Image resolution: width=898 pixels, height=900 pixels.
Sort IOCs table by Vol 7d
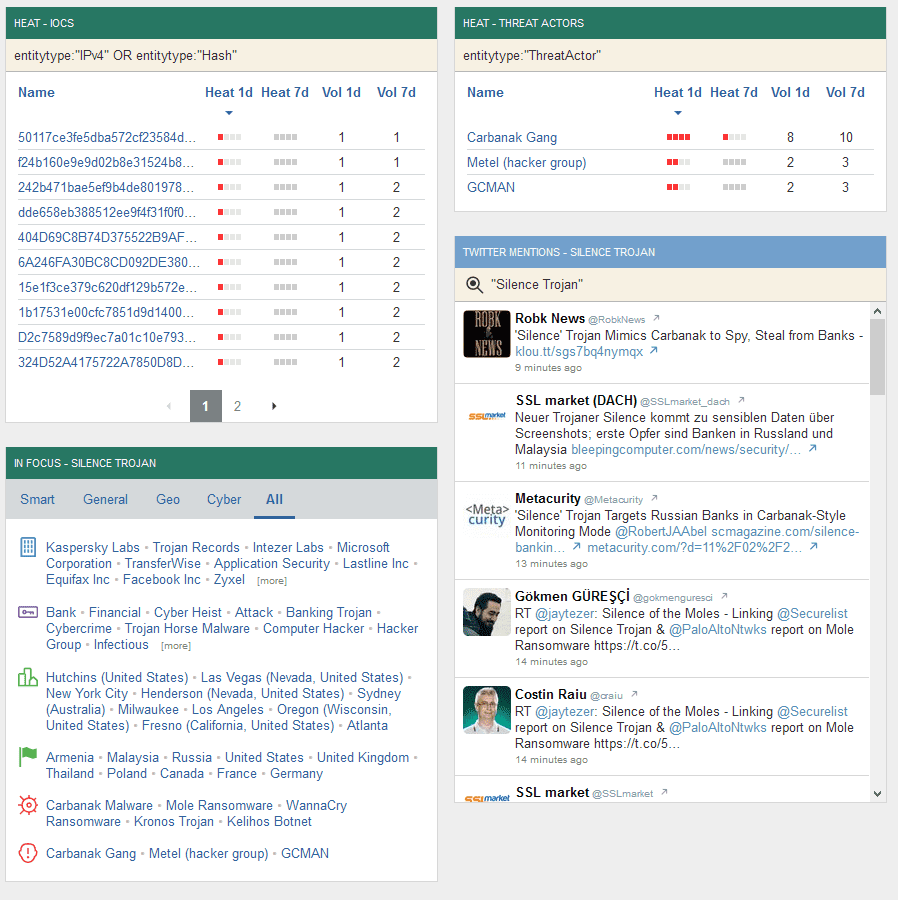396,92
